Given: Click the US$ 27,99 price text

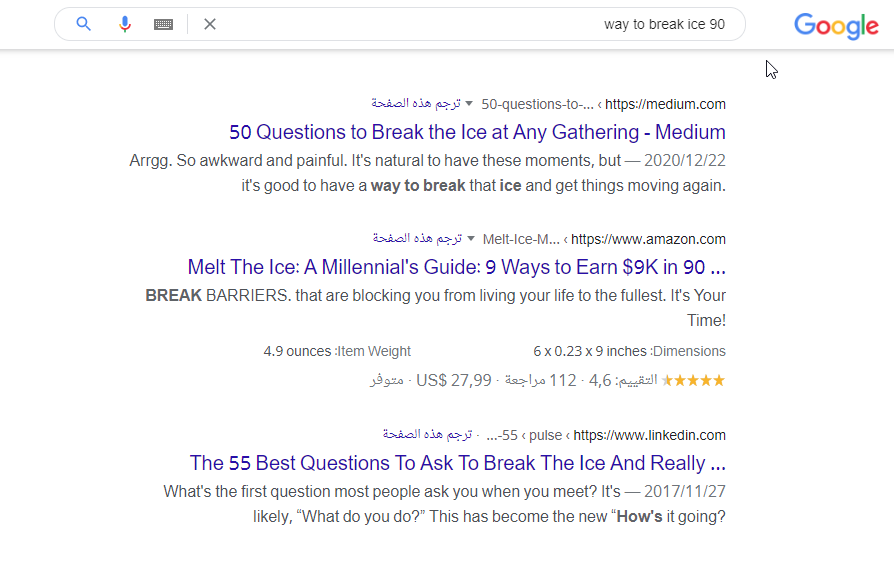Looking at the screenshot, I should [454, 380].
